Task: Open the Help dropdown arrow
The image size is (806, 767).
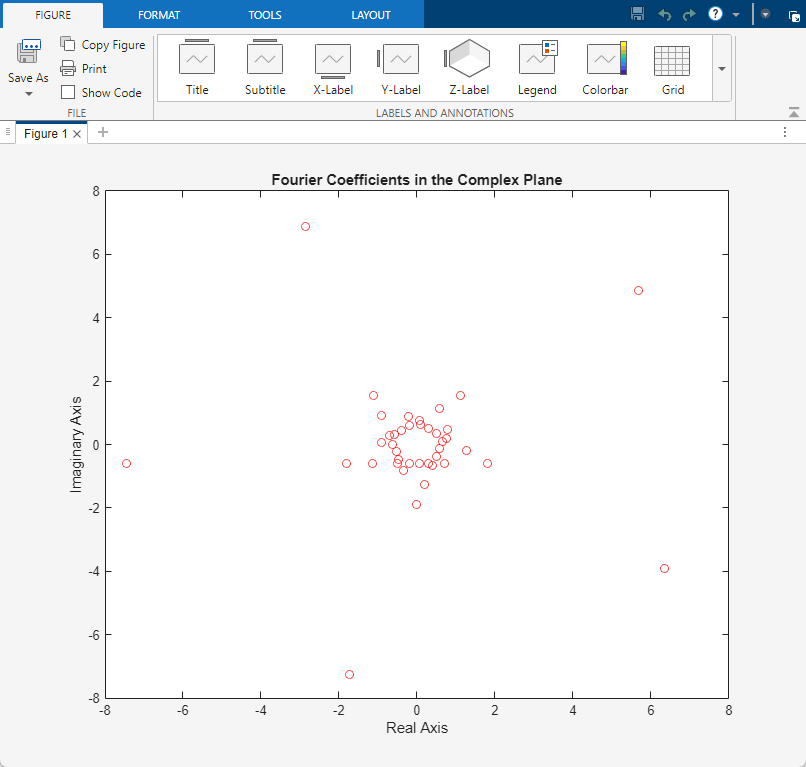Action: click(x=736, y=15)
